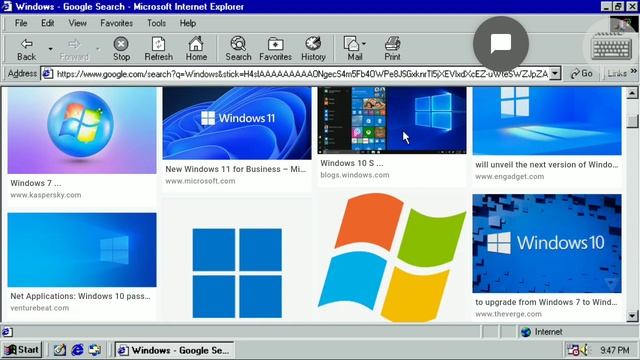Expand the Forward button history arrow
Viewport: 640px width, 360px height.
point(98,49)
